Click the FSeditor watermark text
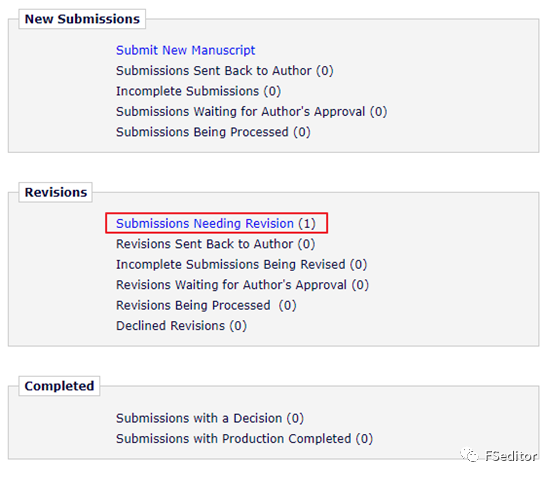The image size is (554, 478). [511, 456]
